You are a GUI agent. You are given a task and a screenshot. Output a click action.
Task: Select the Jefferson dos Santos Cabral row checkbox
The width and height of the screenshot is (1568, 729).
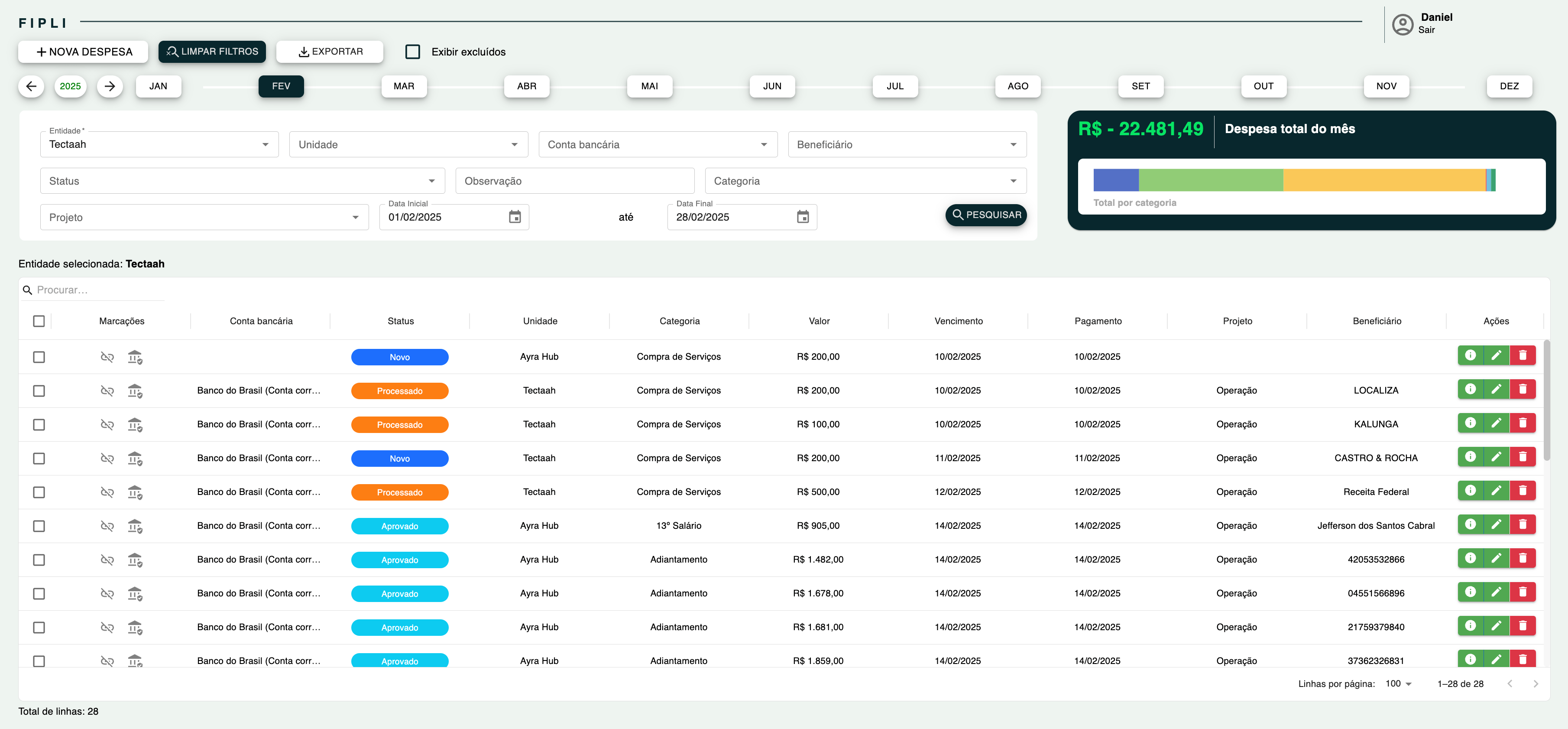(x=39, y=526)
